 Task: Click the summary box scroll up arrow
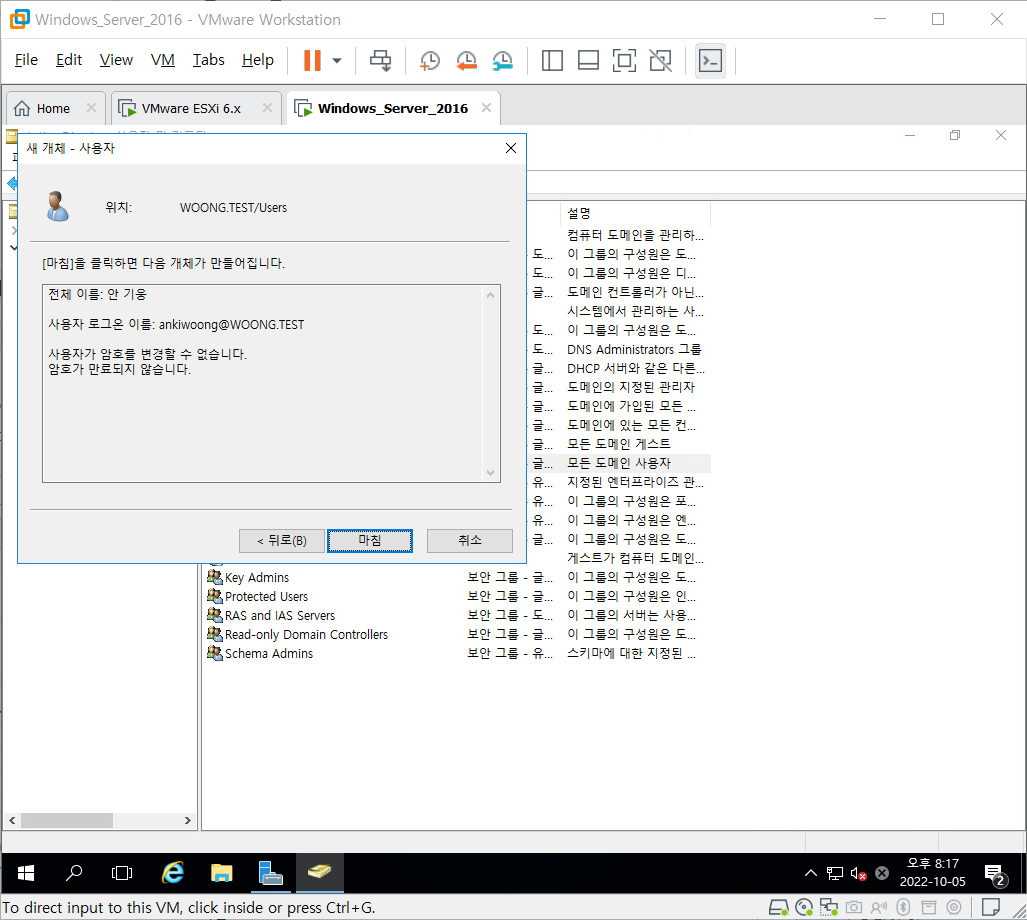(491, 295)
